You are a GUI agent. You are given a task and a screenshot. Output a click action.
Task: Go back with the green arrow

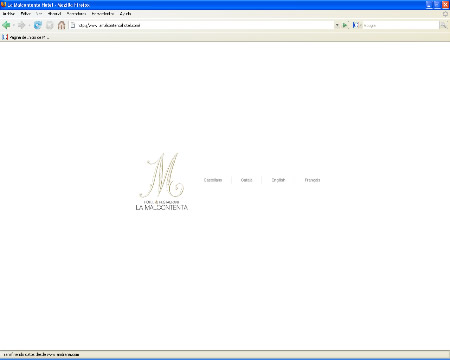click(6, 25)
